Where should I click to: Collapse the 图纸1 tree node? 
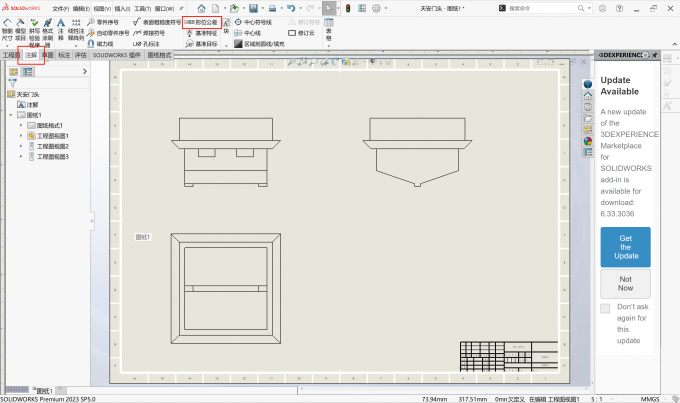pyautogui.click(x=11, y=115)
